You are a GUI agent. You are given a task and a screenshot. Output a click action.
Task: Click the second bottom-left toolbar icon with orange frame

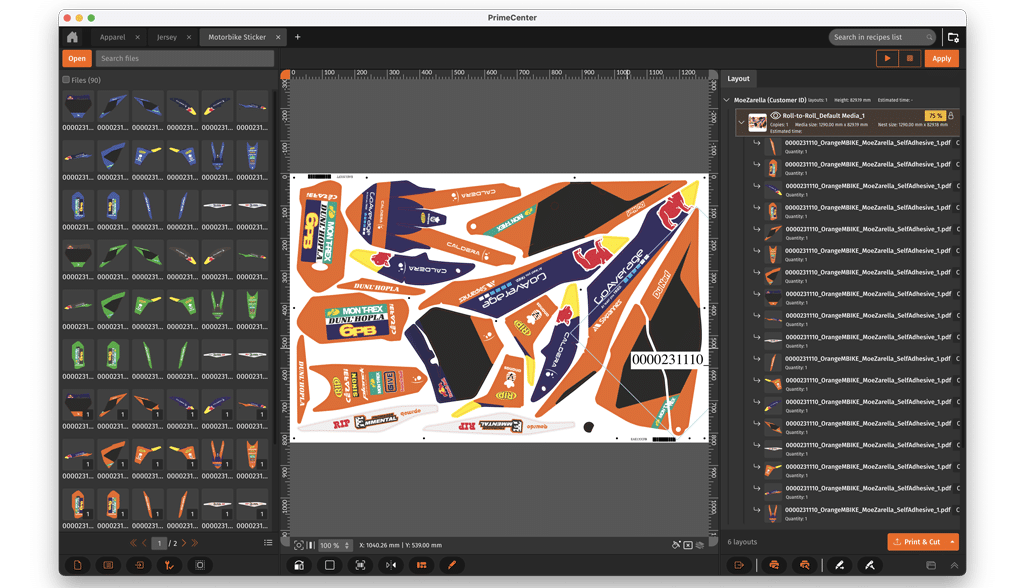pos(108,565)
